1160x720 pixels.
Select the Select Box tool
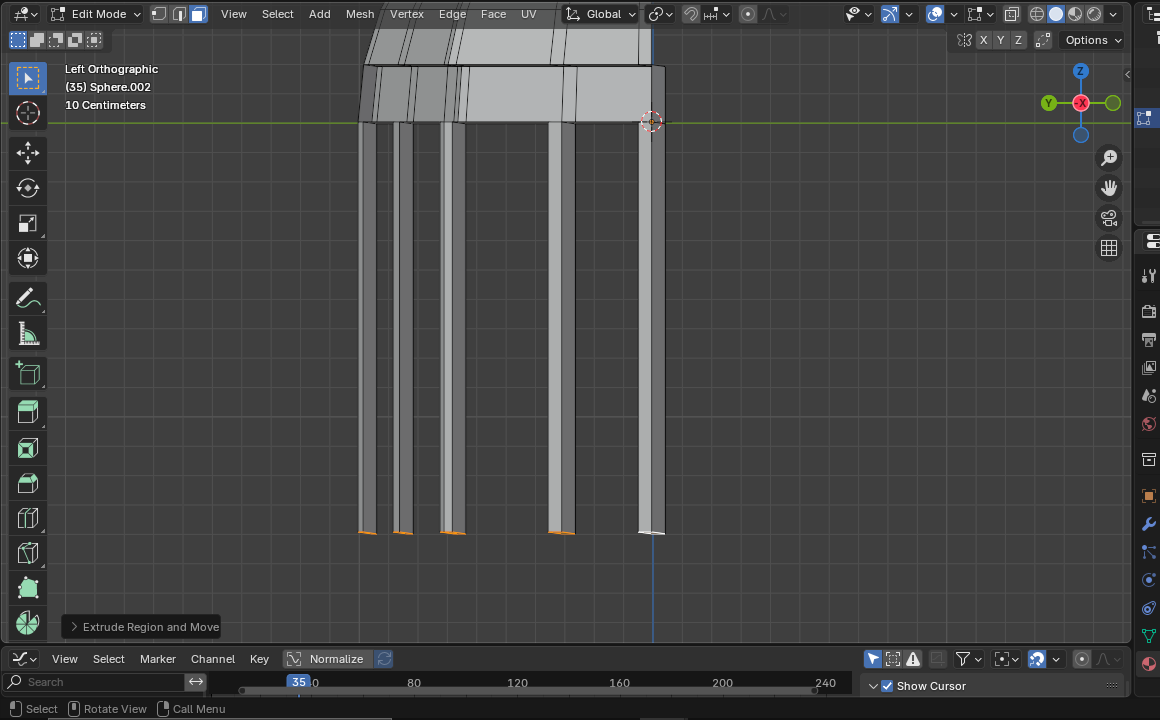point(27,78)
